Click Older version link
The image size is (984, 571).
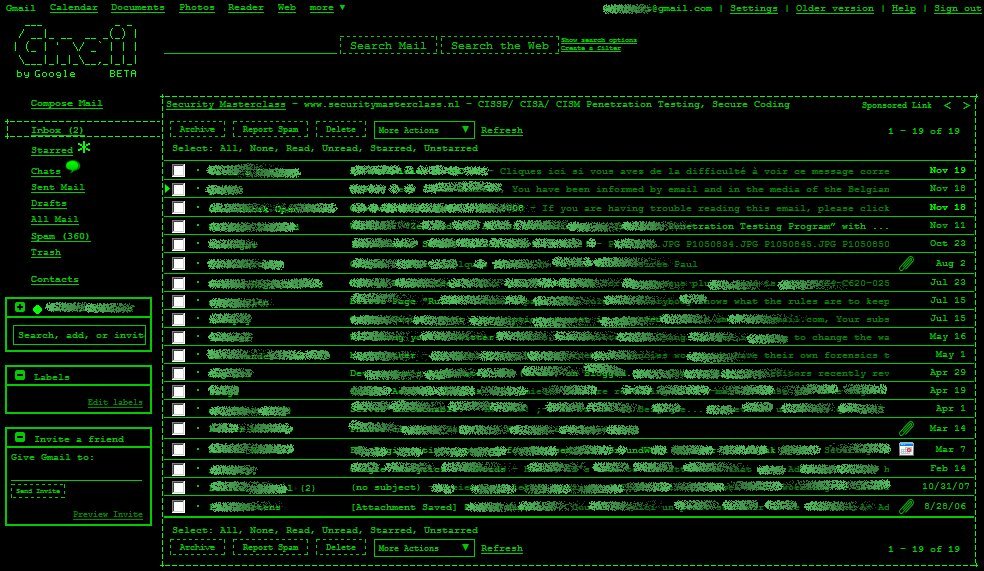835,8
